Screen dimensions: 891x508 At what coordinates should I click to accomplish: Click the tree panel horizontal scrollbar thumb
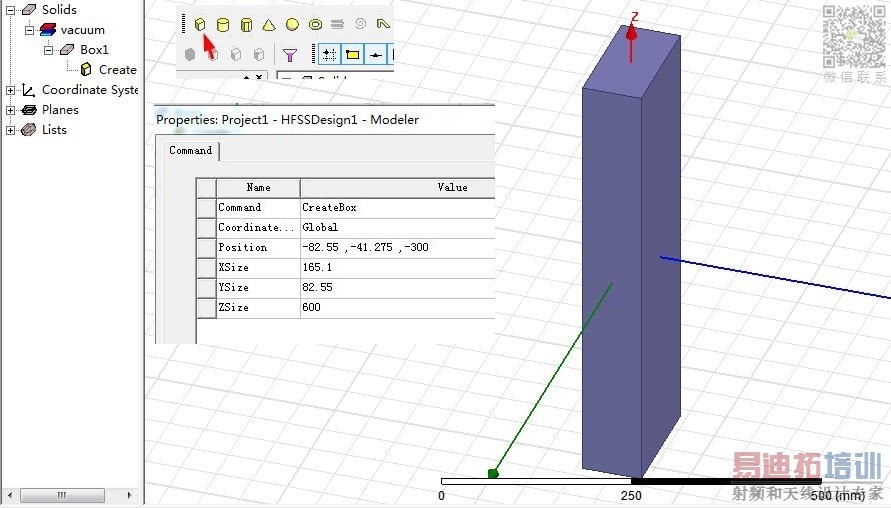(x=63, y=495)
